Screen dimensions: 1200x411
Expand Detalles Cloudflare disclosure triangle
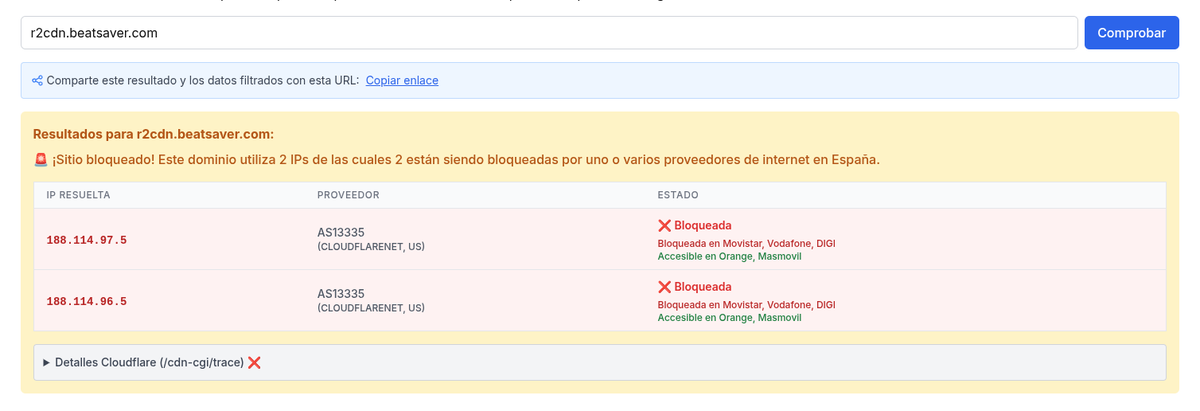(46, 362)
